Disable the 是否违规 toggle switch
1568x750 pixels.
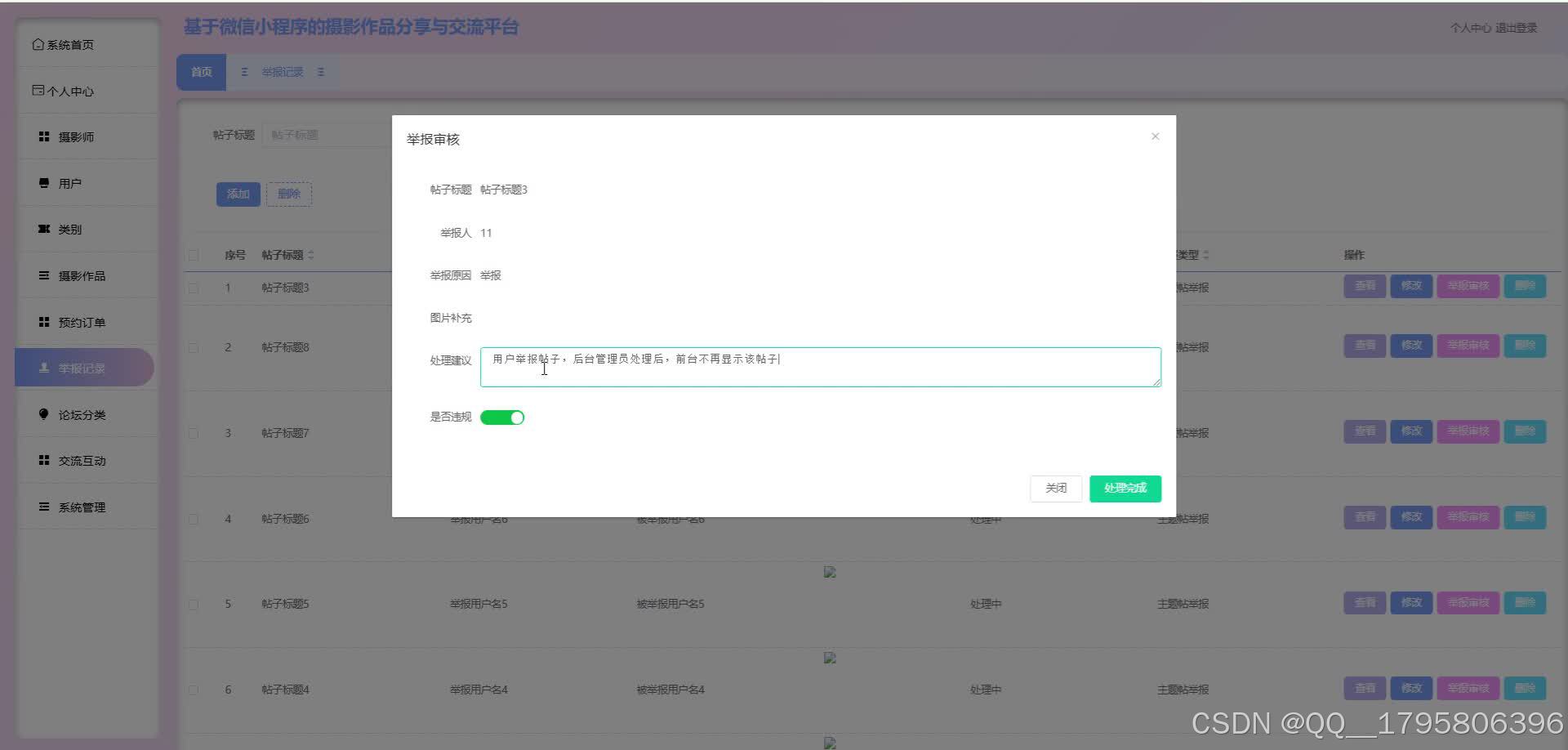(x=502, y=417)
